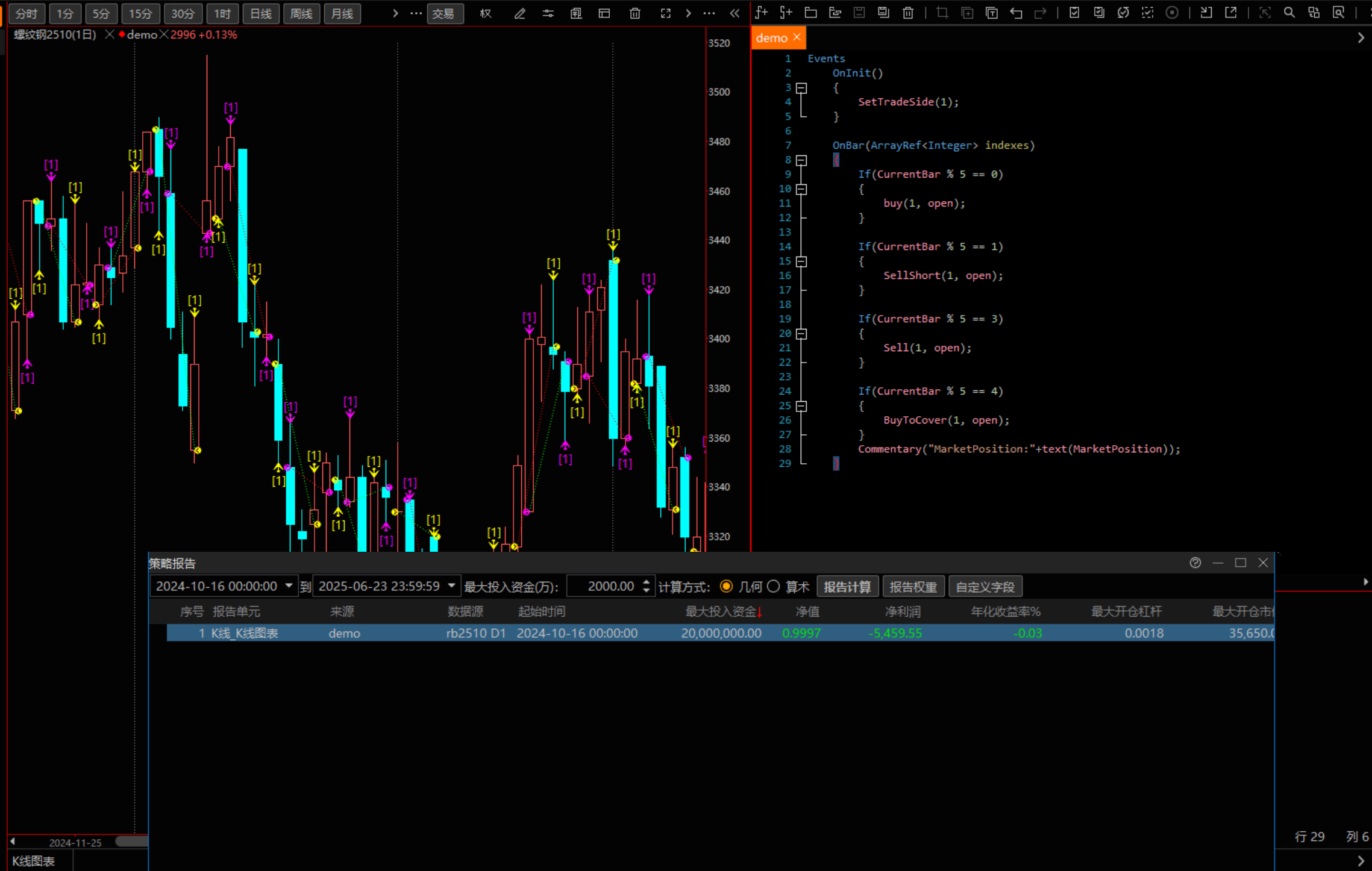Click the 权 adjustment icon

[x=486, y=13]
